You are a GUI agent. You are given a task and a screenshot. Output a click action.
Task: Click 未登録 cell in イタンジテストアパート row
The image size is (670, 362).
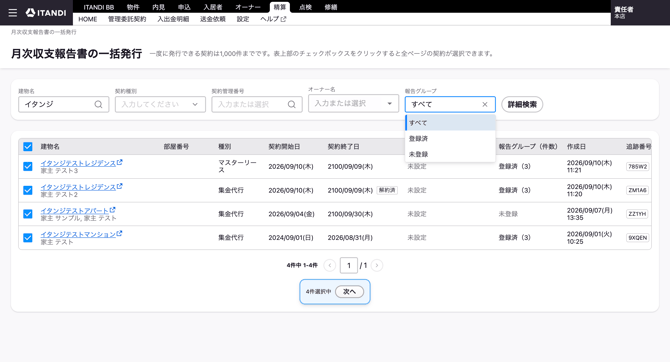(508, 214)
